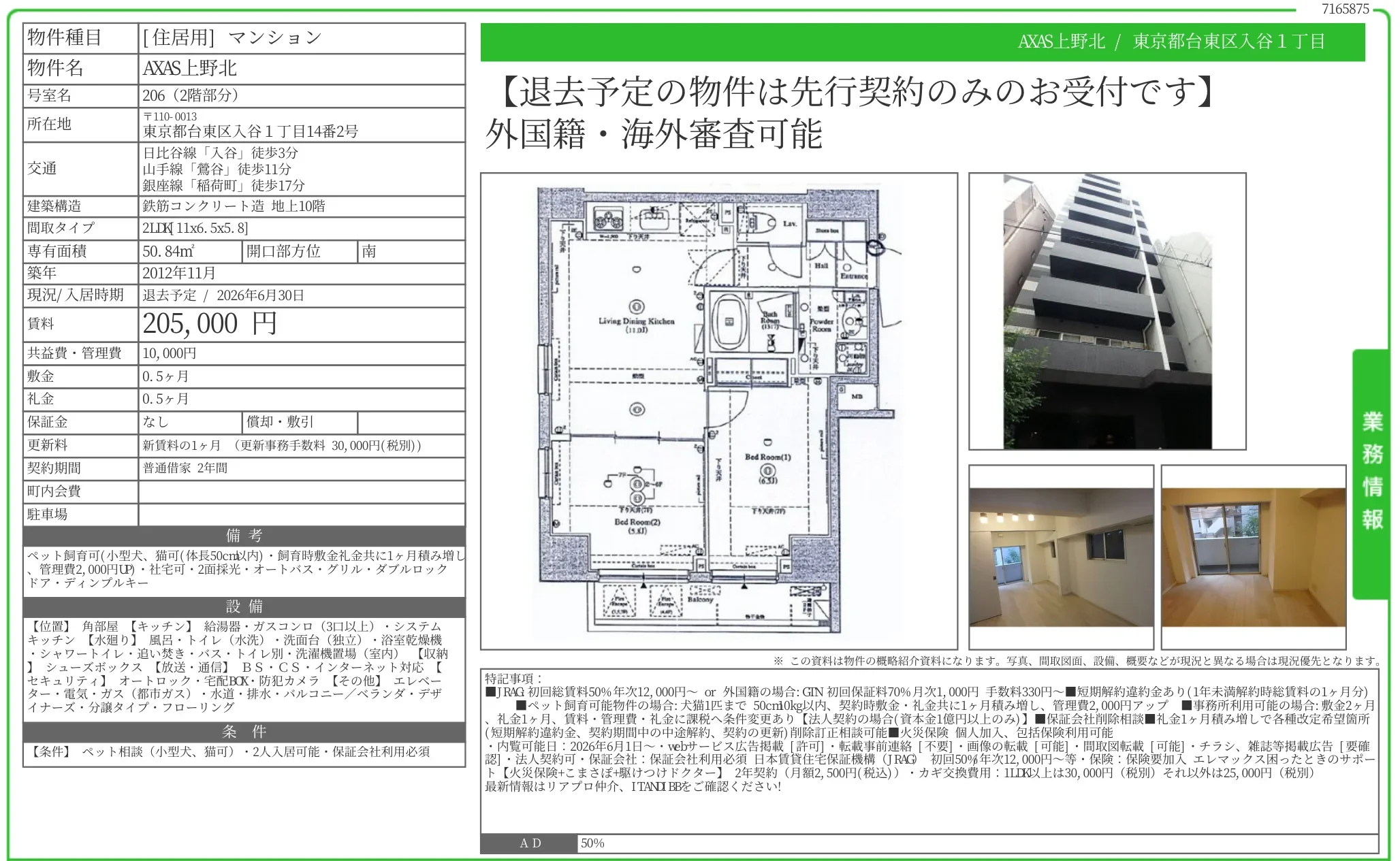Image resolution: width=1400 pixels, height=861 pixels.
Task: Click the disclaimer note under photos
Action: [1077, 660]
